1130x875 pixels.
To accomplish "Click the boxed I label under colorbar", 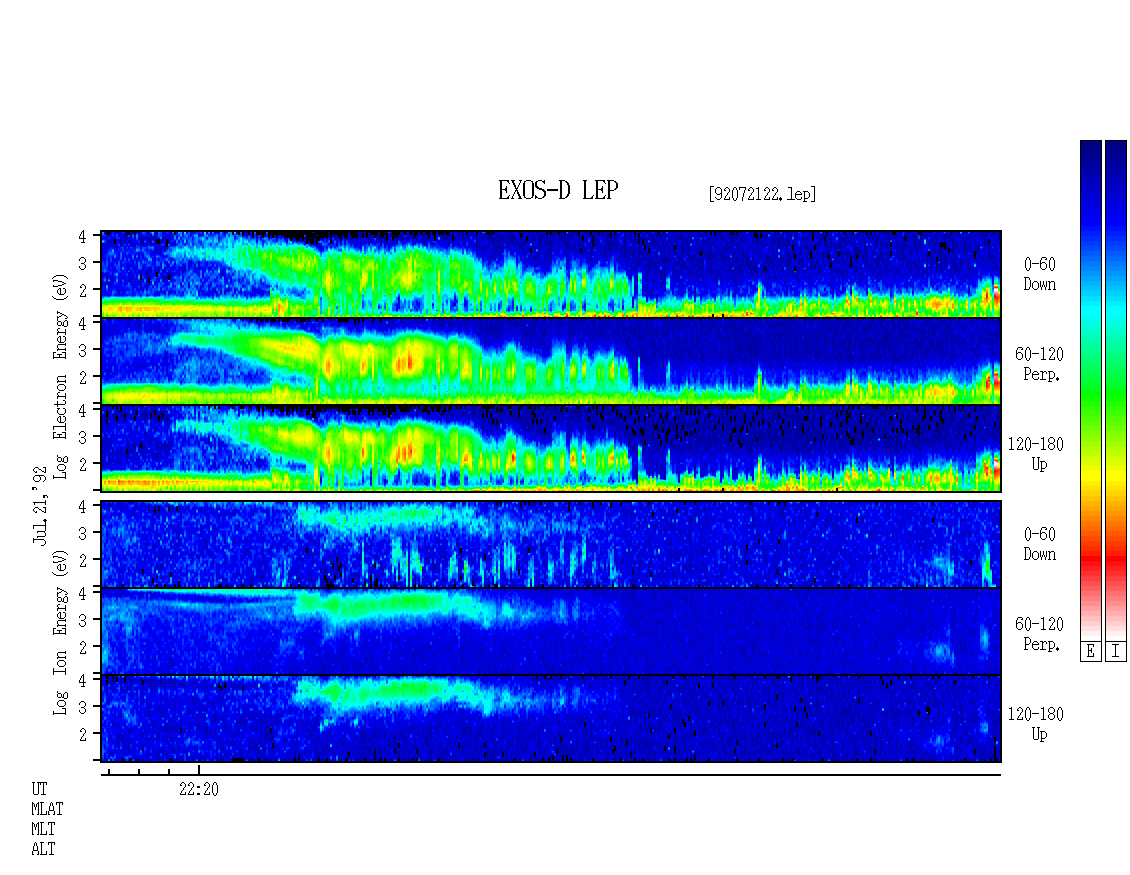I will (1116, 652).
